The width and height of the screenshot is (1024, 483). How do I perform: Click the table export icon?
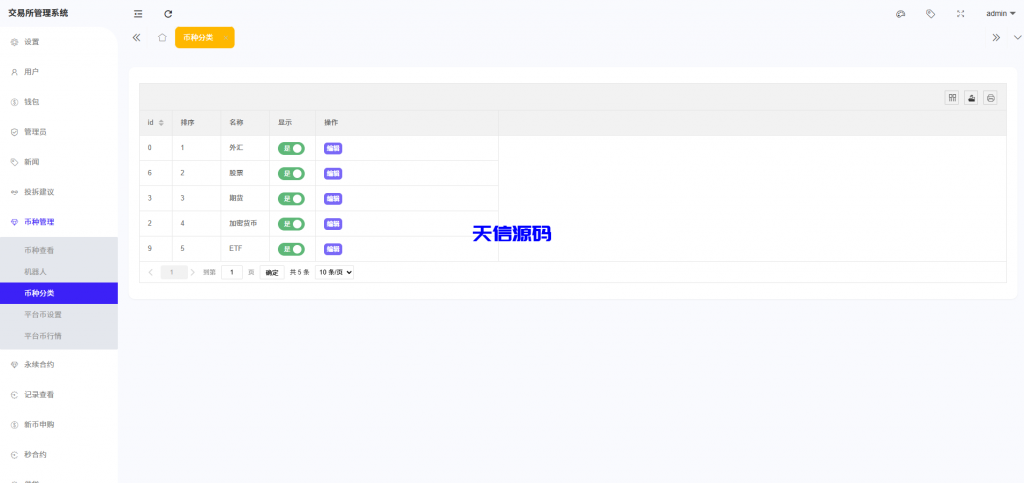point(971,98)
